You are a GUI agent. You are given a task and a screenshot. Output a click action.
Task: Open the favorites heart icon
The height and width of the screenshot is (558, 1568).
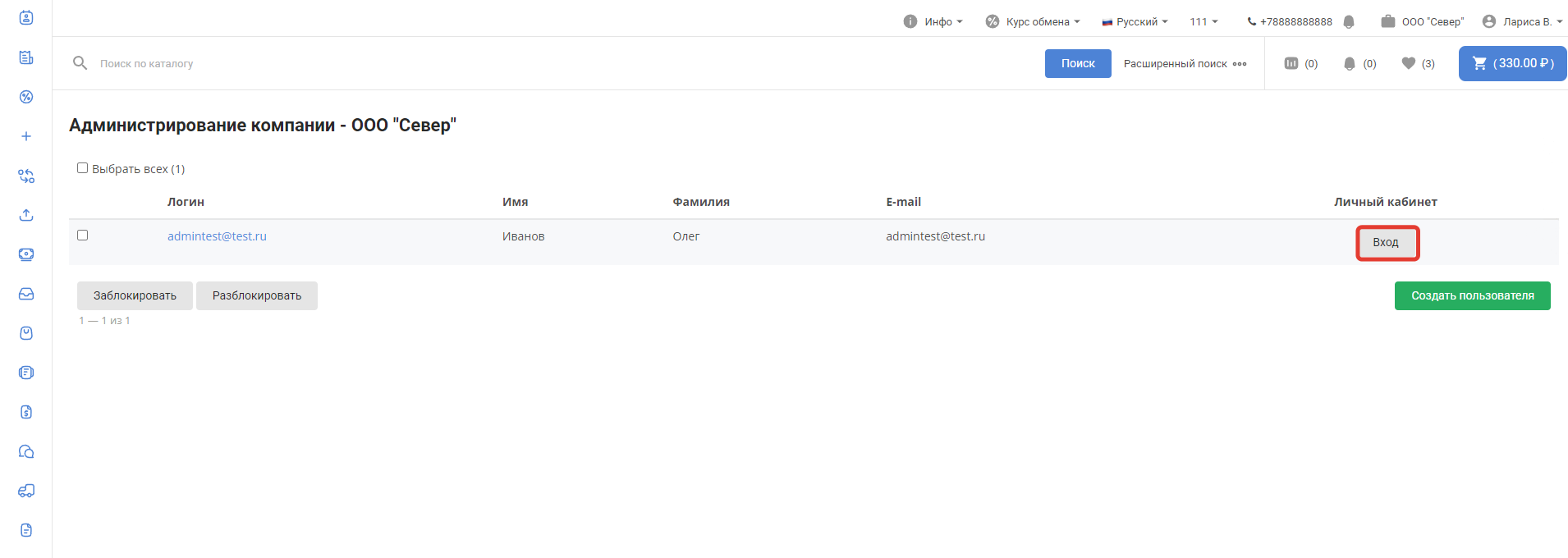[1408, 63]
